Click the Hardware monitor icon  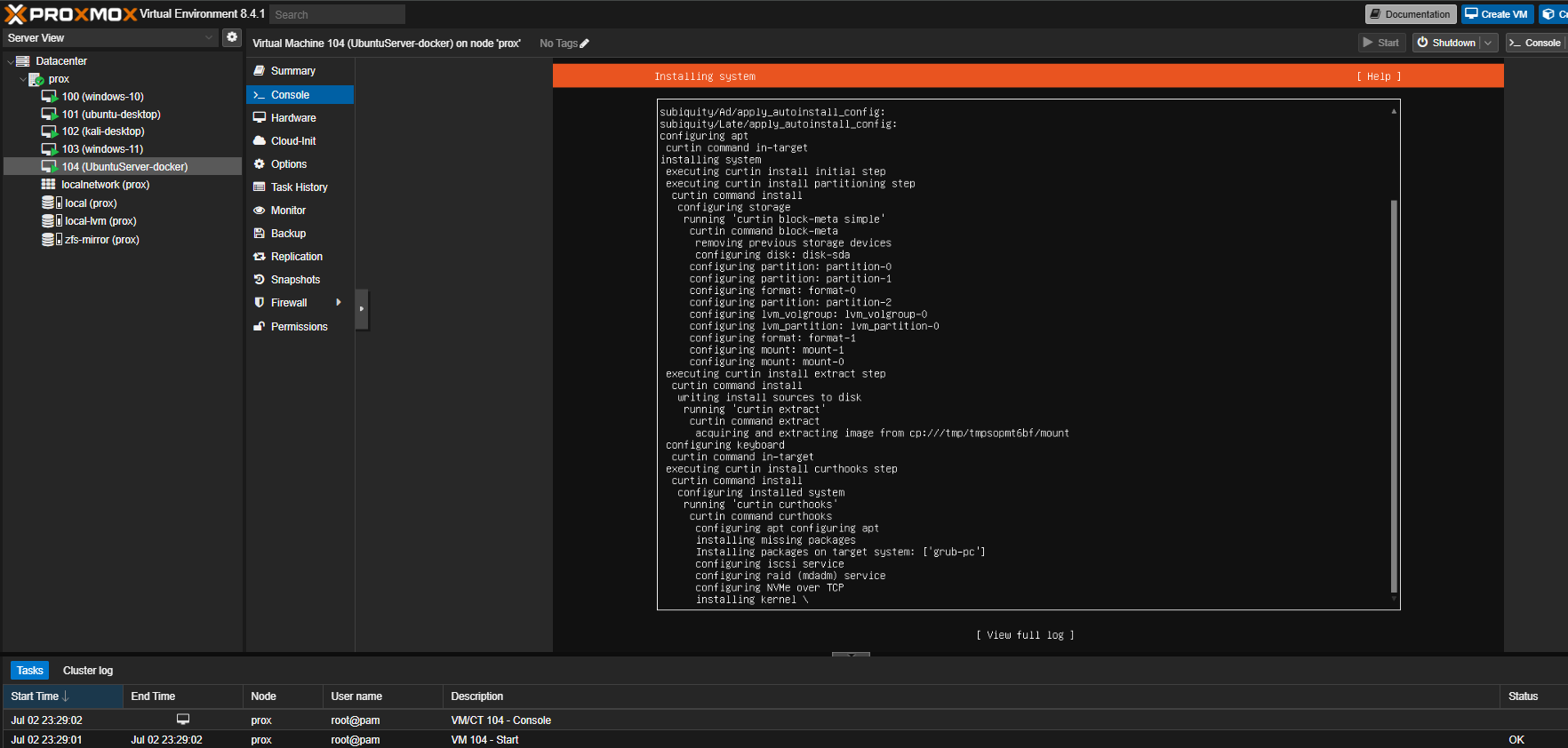[x=260, y=117]
